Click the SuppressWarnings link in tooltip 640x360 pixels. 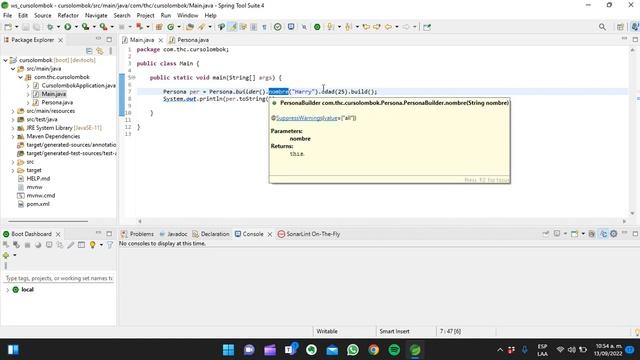(x=307, y=118)
